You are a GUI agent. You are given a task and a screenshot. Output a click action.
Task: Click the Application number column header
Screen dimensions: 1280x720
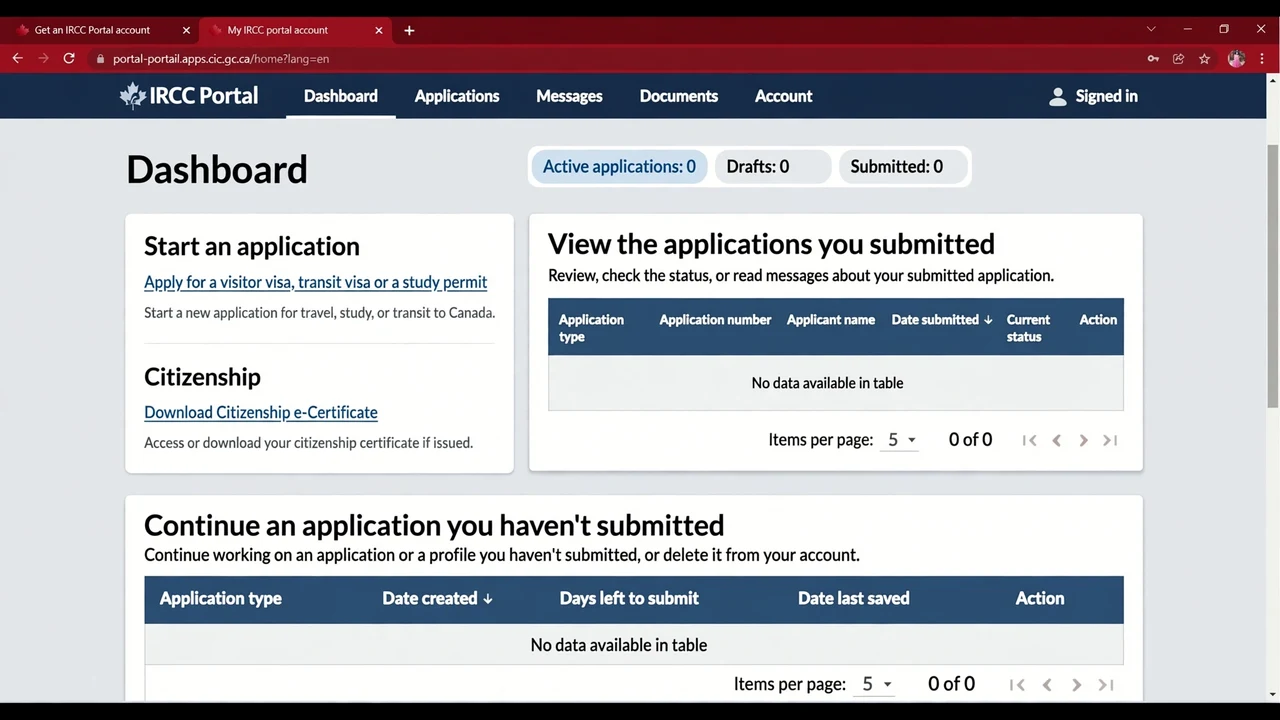click(x=715, y=320)
